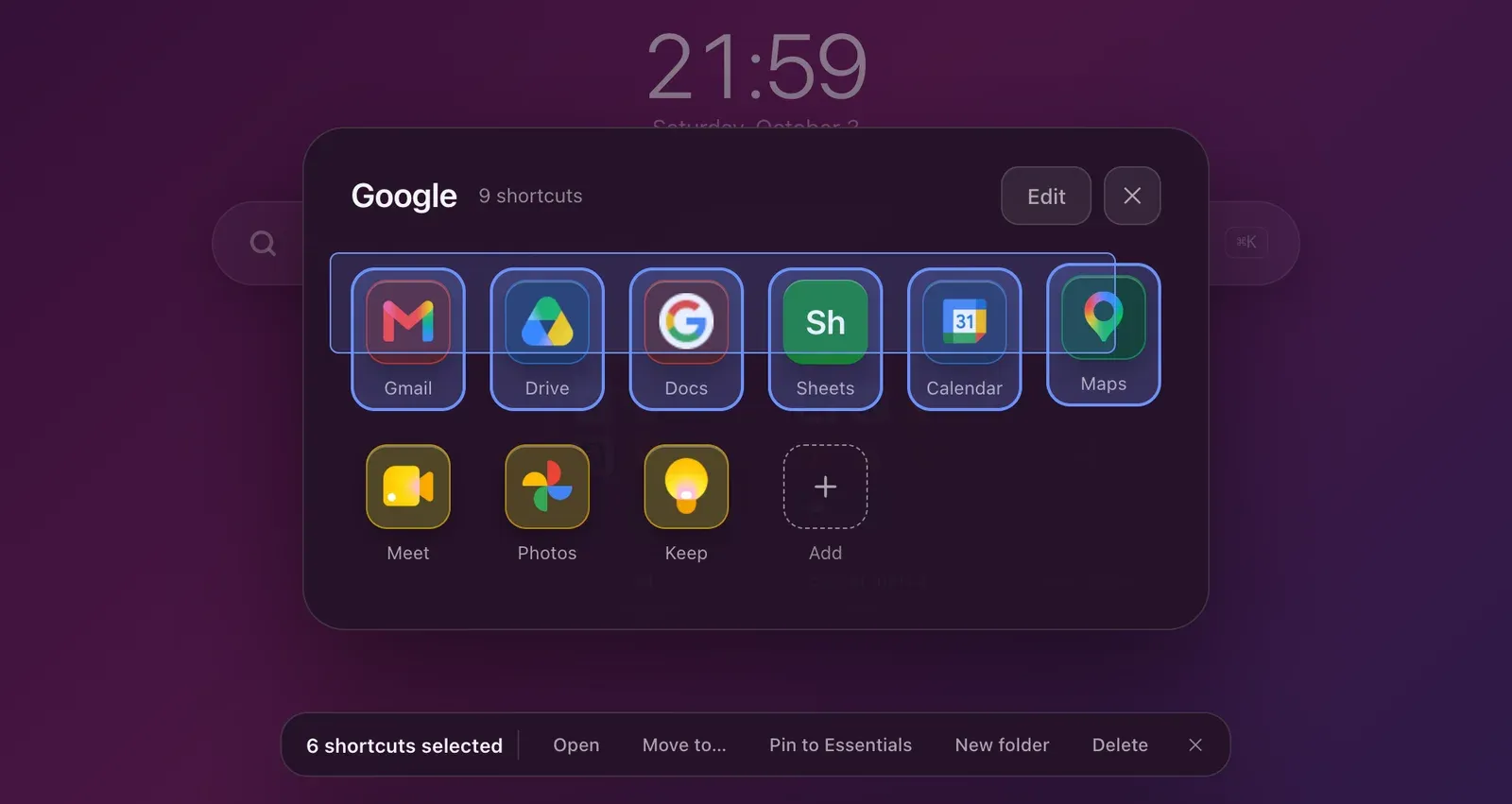Choose Move to... for selected shortcuts
Screen dimensions: 1512x804
click(x=684, y=744)
